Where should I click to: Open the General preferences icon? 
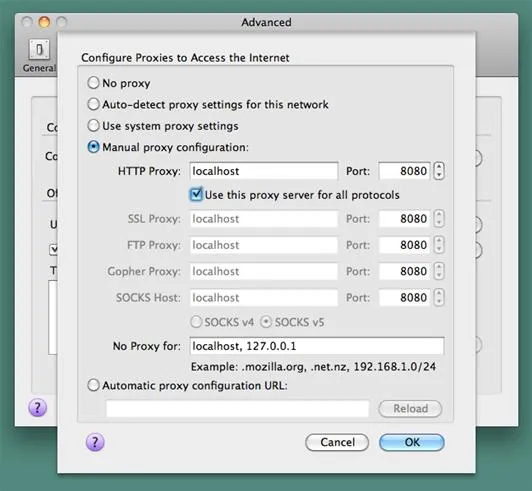(x=39, y=50)
